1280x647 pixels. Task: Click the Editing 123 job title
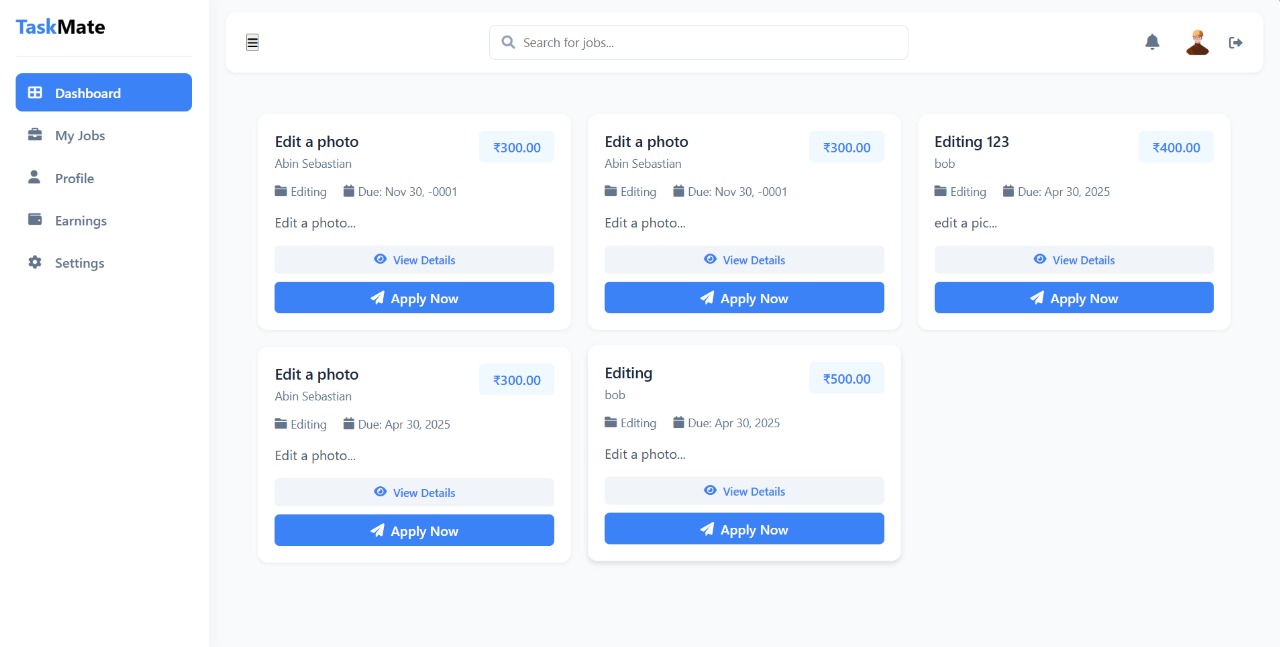click(x=971, y=142)
